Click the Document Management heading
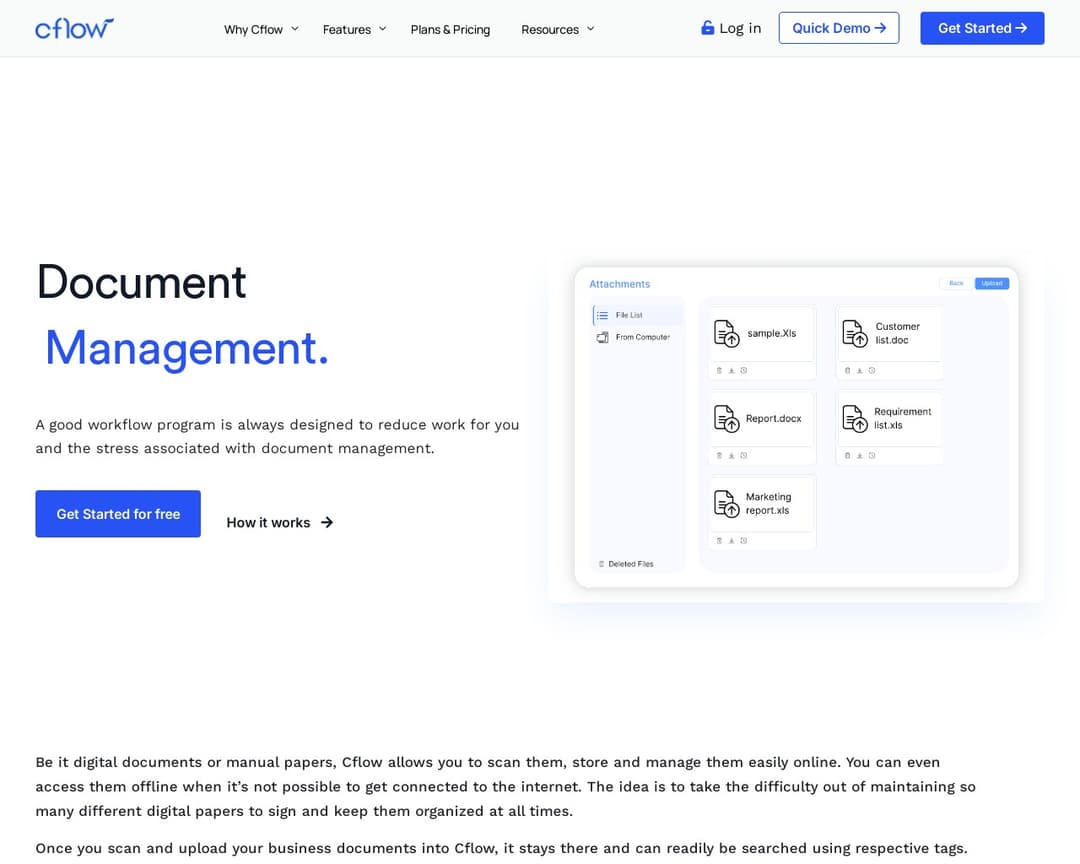Image resolution: width=1080 pixels, height=864 pixels. tap(183, 315)
